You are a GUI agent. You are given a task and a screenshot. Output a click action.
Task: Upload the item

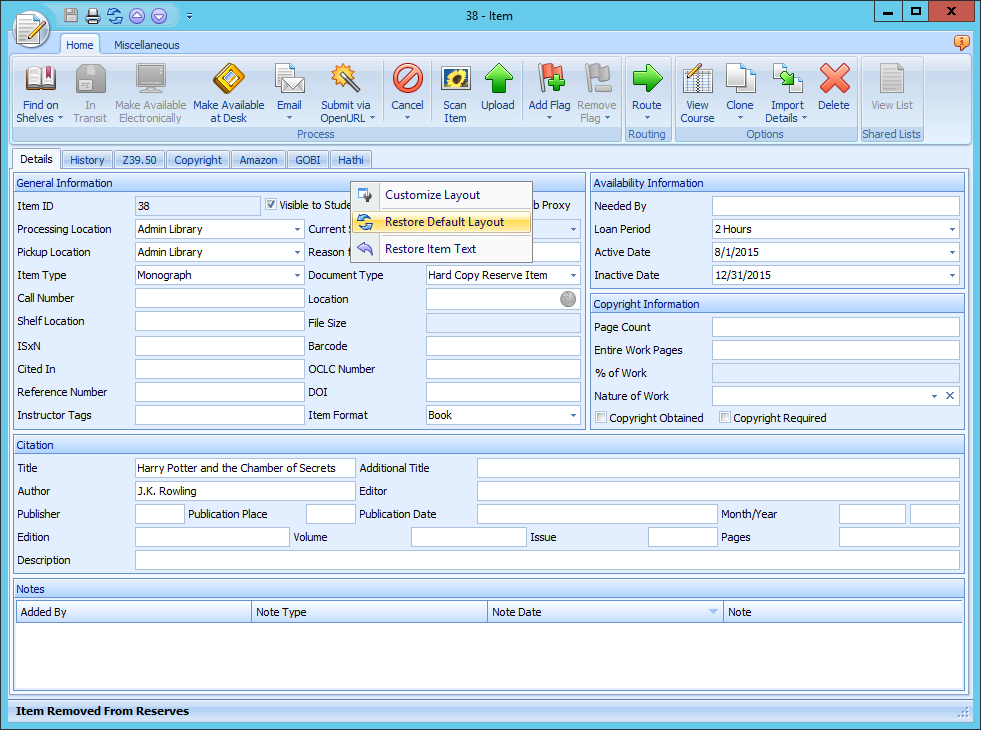(x=497, y=90)
